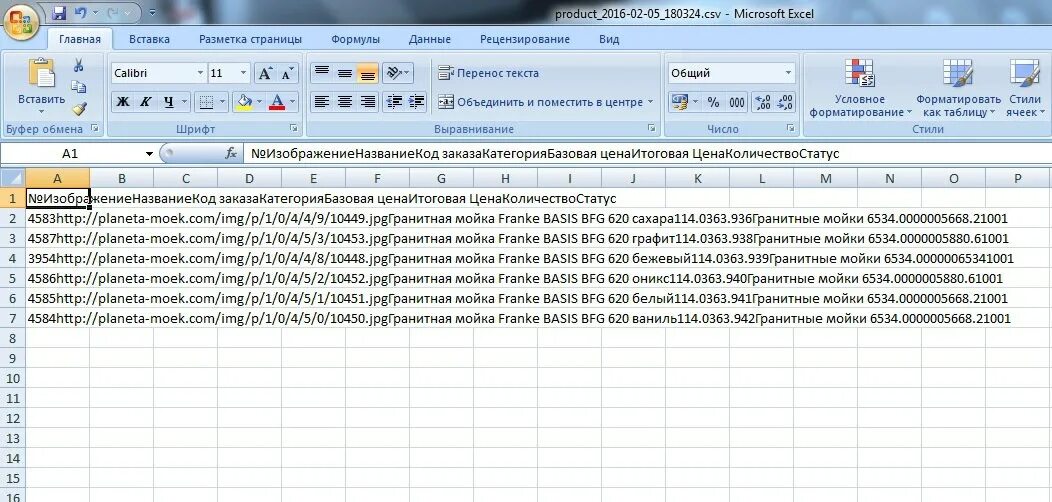Align text left

click(322, 102)
